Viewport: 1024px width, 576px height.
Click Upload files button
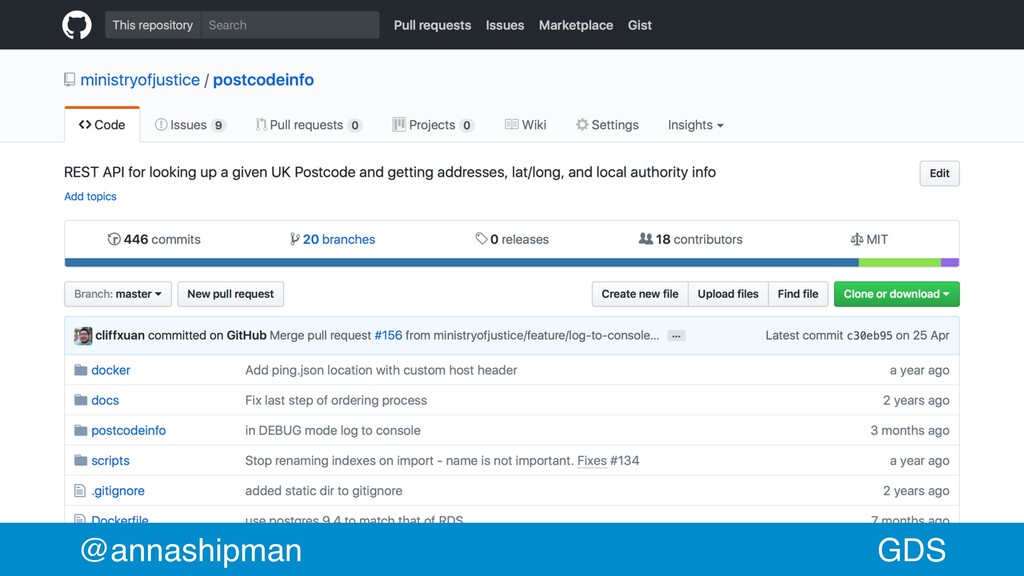click(728, 294)
